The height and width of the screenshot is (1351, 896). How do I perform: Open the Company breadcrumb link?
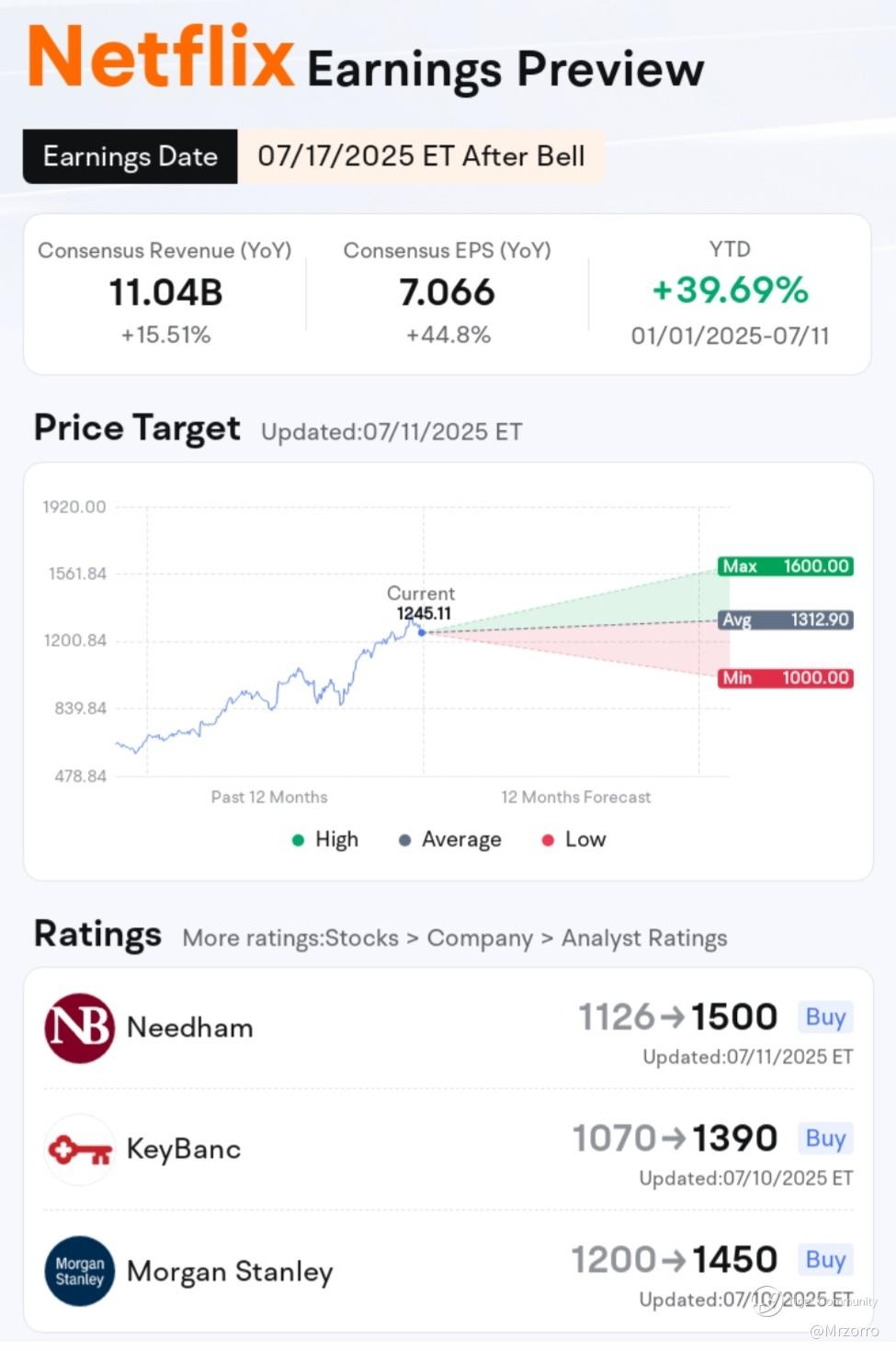coord(480,938)
